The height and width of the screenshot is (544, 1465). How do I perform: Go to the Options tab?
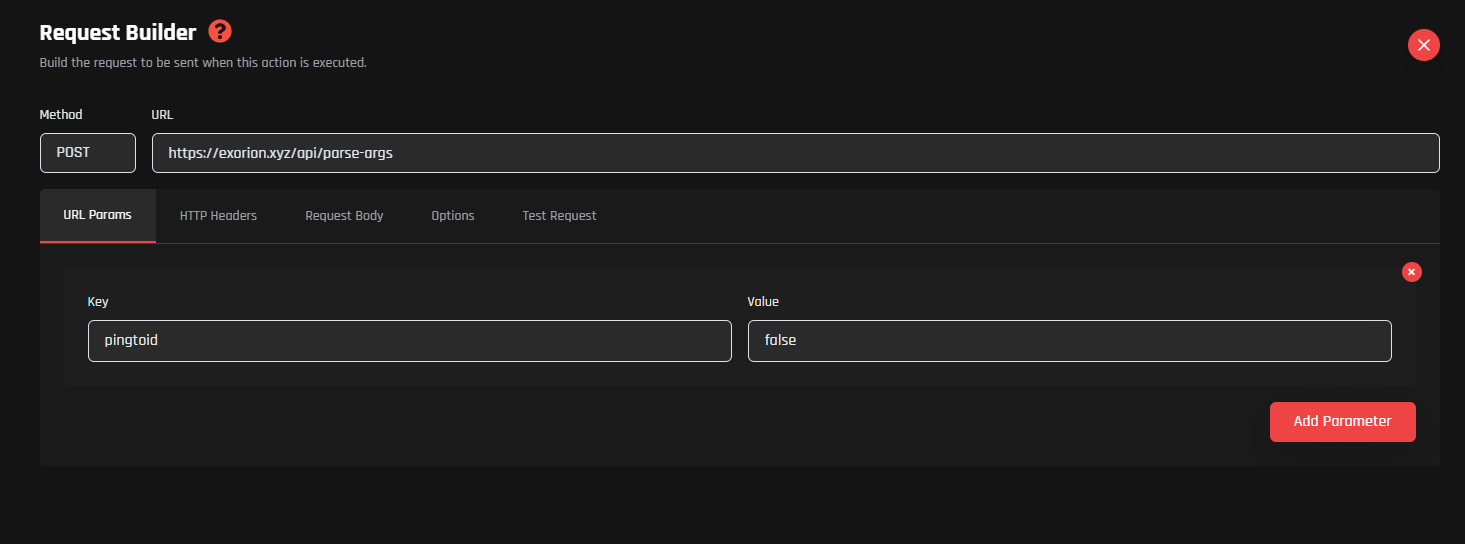tap(452, 215)
